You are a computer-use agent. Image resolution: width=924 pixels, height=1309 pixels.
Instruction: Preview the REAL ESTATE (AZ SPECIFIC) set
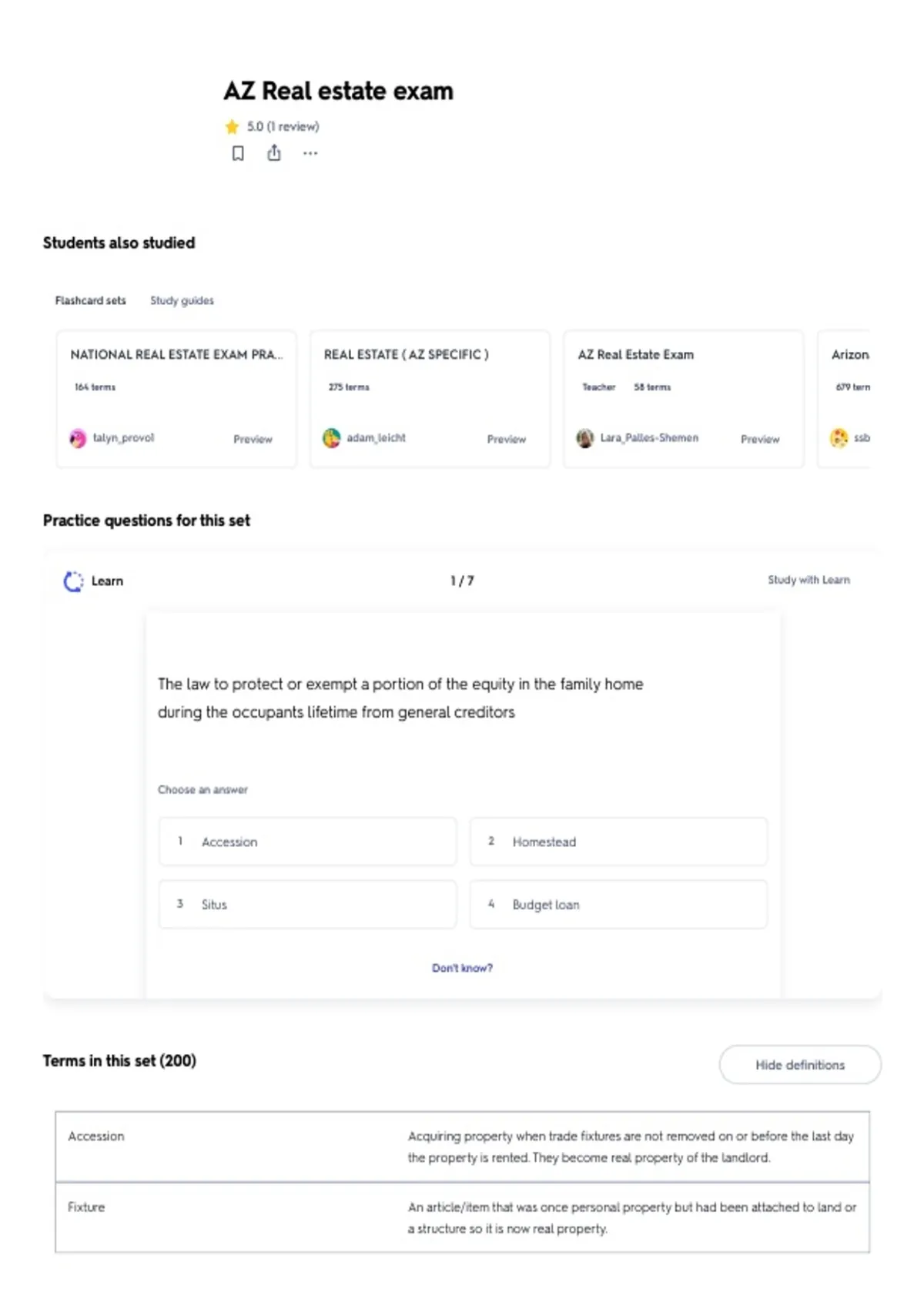tap(506, 439)
